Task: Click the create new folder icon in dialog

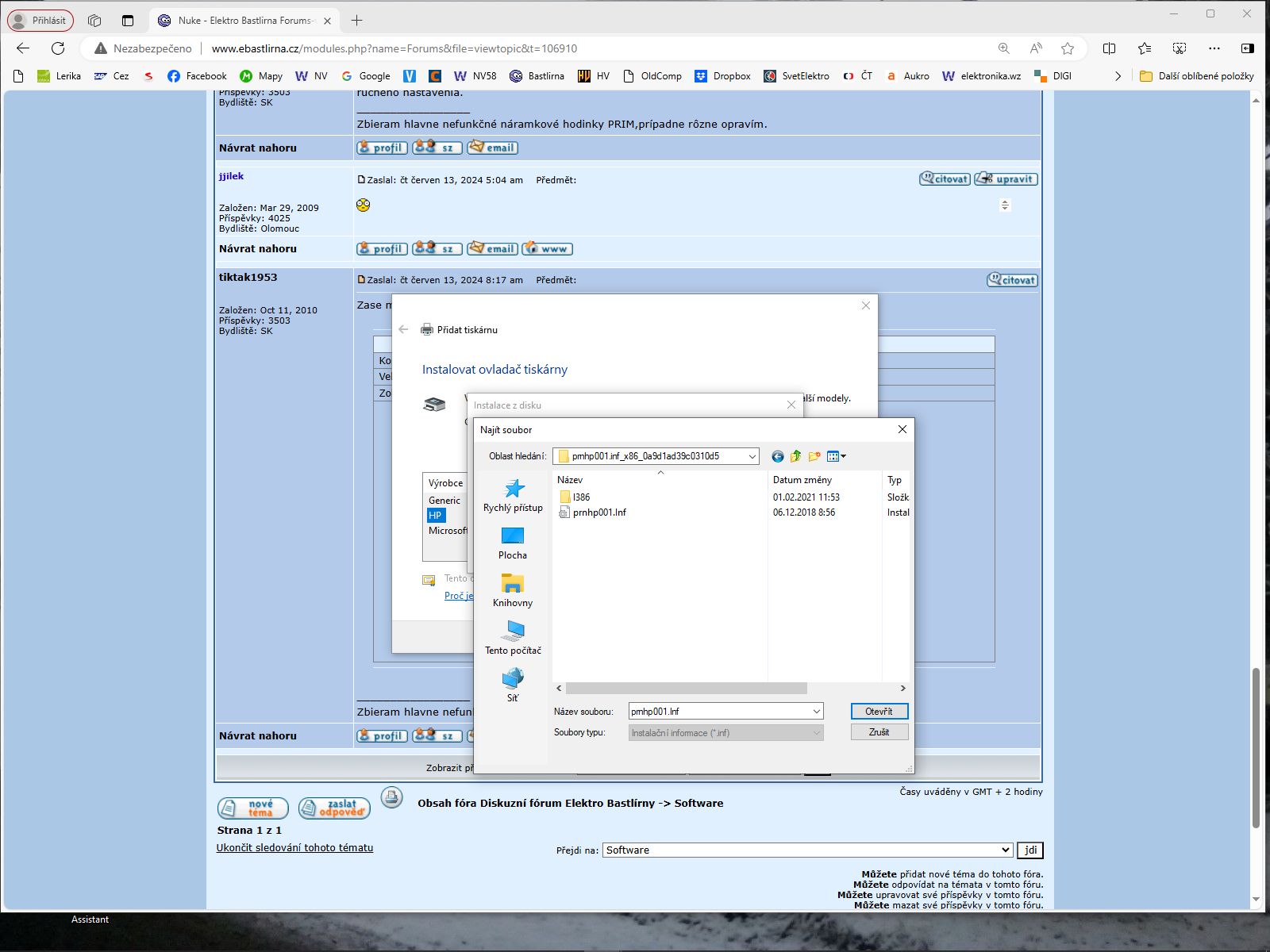Action: click(x=814, y=456)
